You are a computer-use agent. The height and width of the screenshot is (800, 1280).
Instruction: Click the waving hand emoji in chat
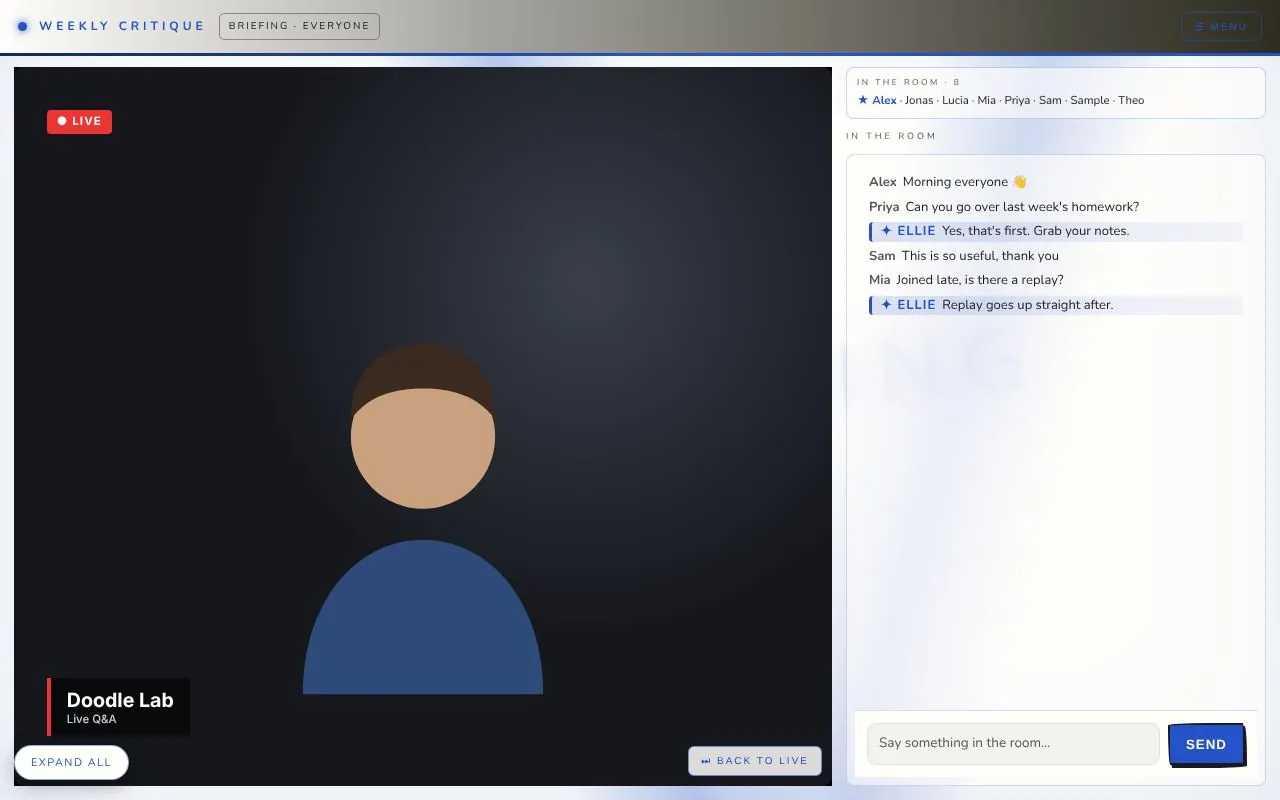(x=1019, y=182)
